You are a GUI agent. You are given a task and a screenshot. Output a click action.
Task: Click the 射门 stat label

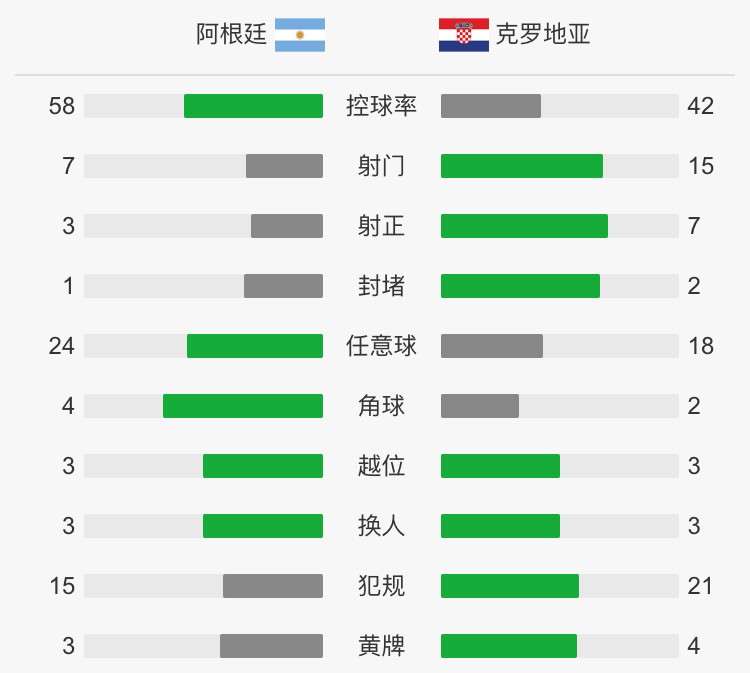[x=382, y=166]
